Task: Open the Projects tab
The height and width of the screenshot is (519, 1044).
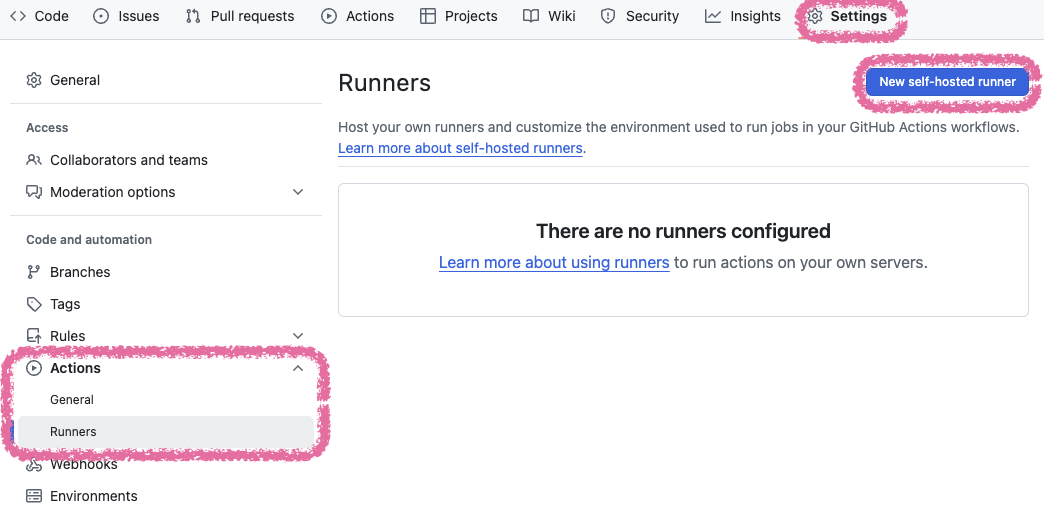Action: pyautogui.click(x=459, y=16)
